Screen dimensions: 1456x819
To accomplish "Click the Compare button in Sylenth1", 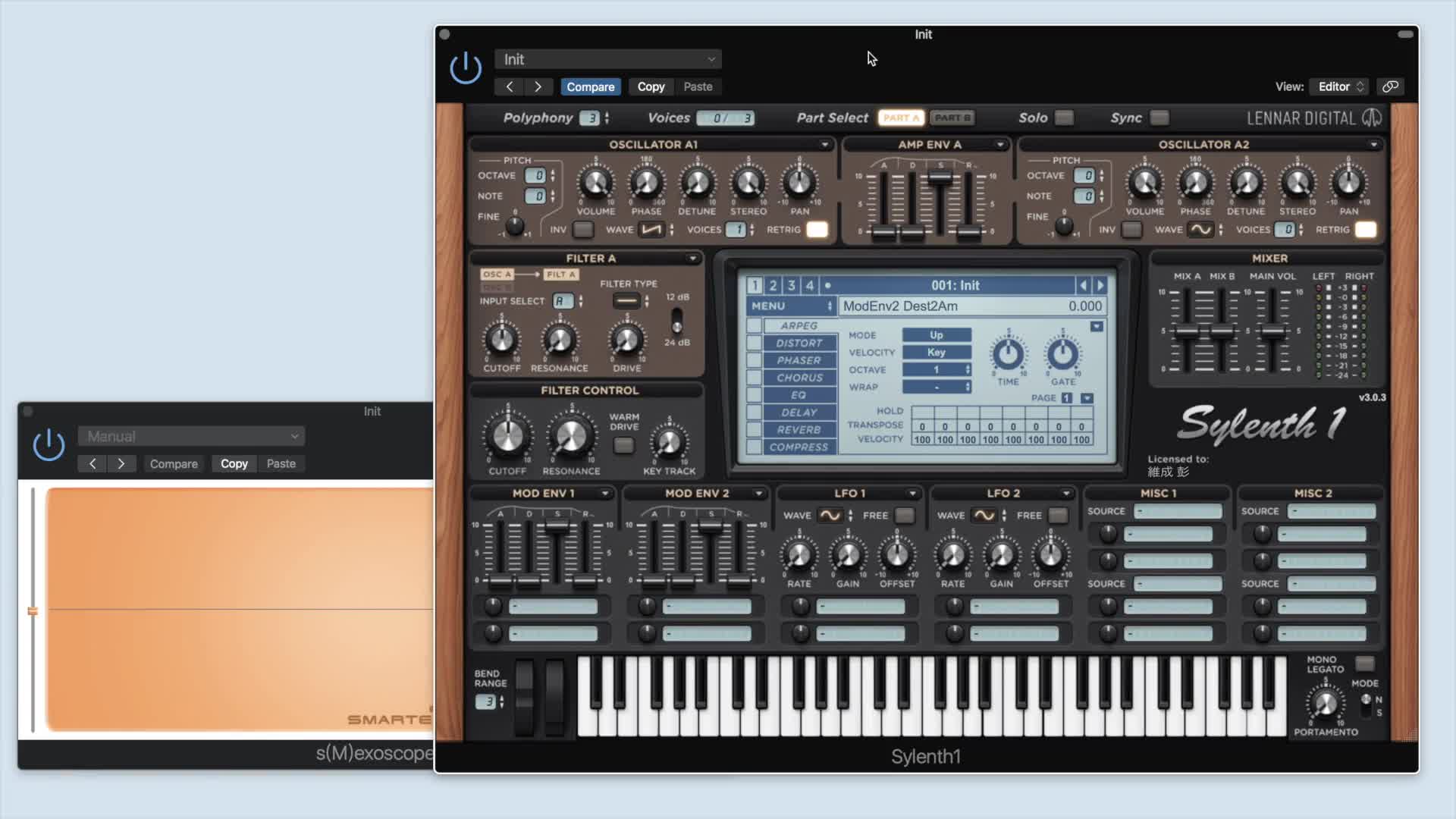I will point(590,86).
